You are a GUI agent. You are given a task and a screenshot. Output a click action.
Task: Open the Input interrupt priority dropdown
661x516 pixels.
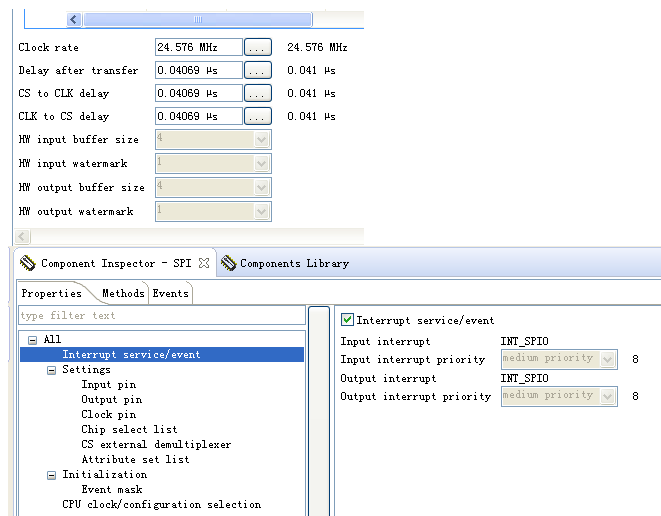(607, 359)
